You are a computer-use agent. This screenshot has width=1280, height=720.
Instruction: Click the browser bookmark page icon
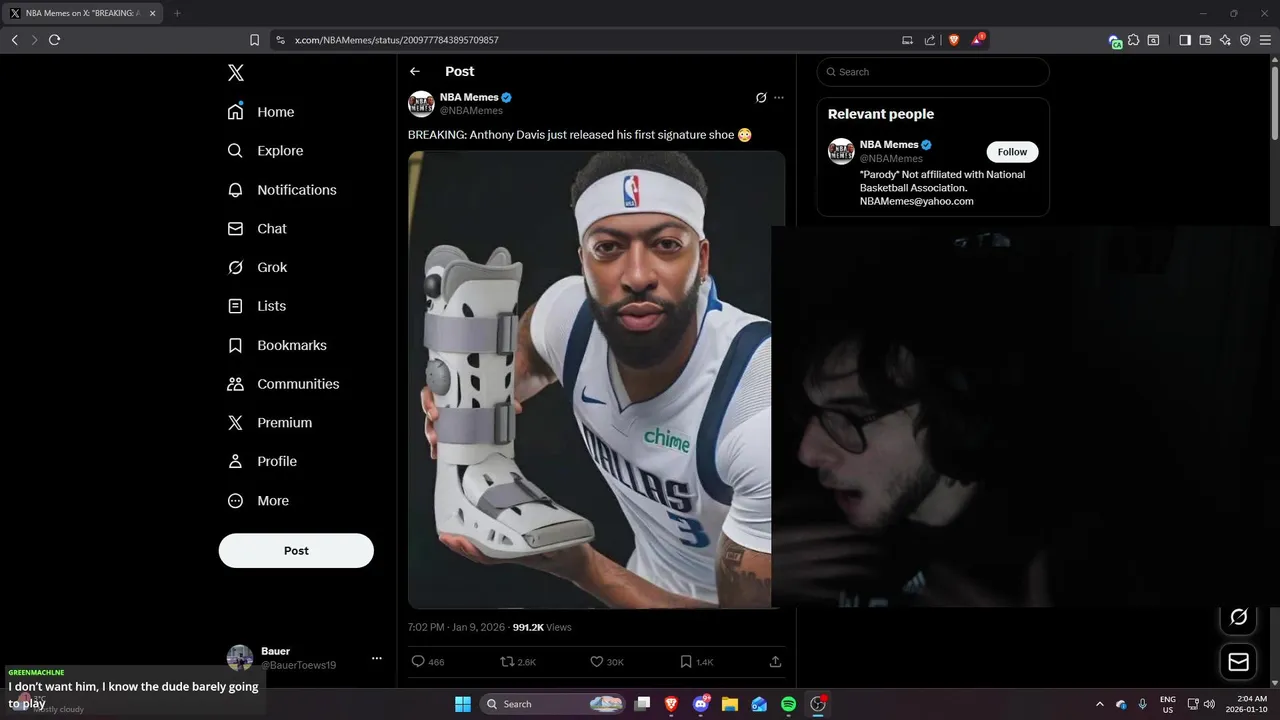(254, 40)
